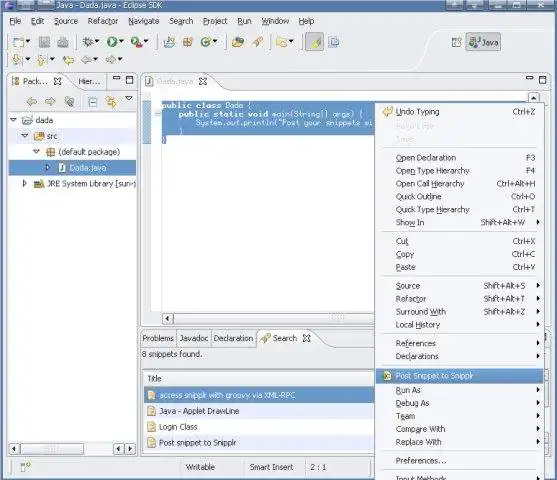Open the Window menu

coord(275,21)
